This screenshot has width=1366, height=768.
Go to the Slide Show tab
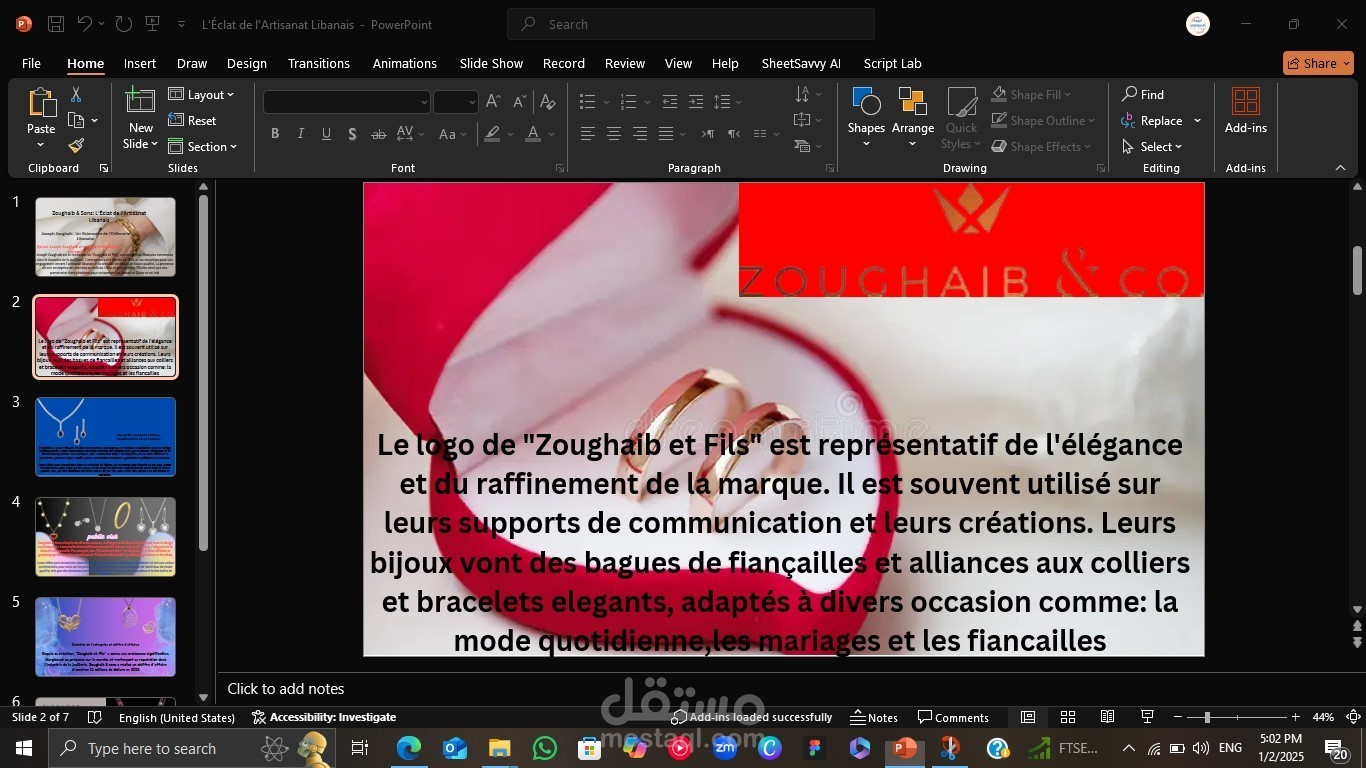tap(491, 63)
